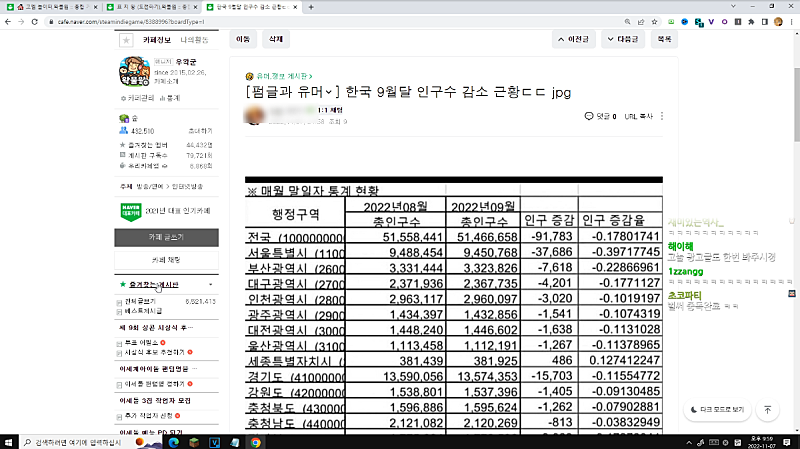Click the Chrome icon in the taskbar
The width and height of the screenshot is (800, 449).
click(256, 441)
